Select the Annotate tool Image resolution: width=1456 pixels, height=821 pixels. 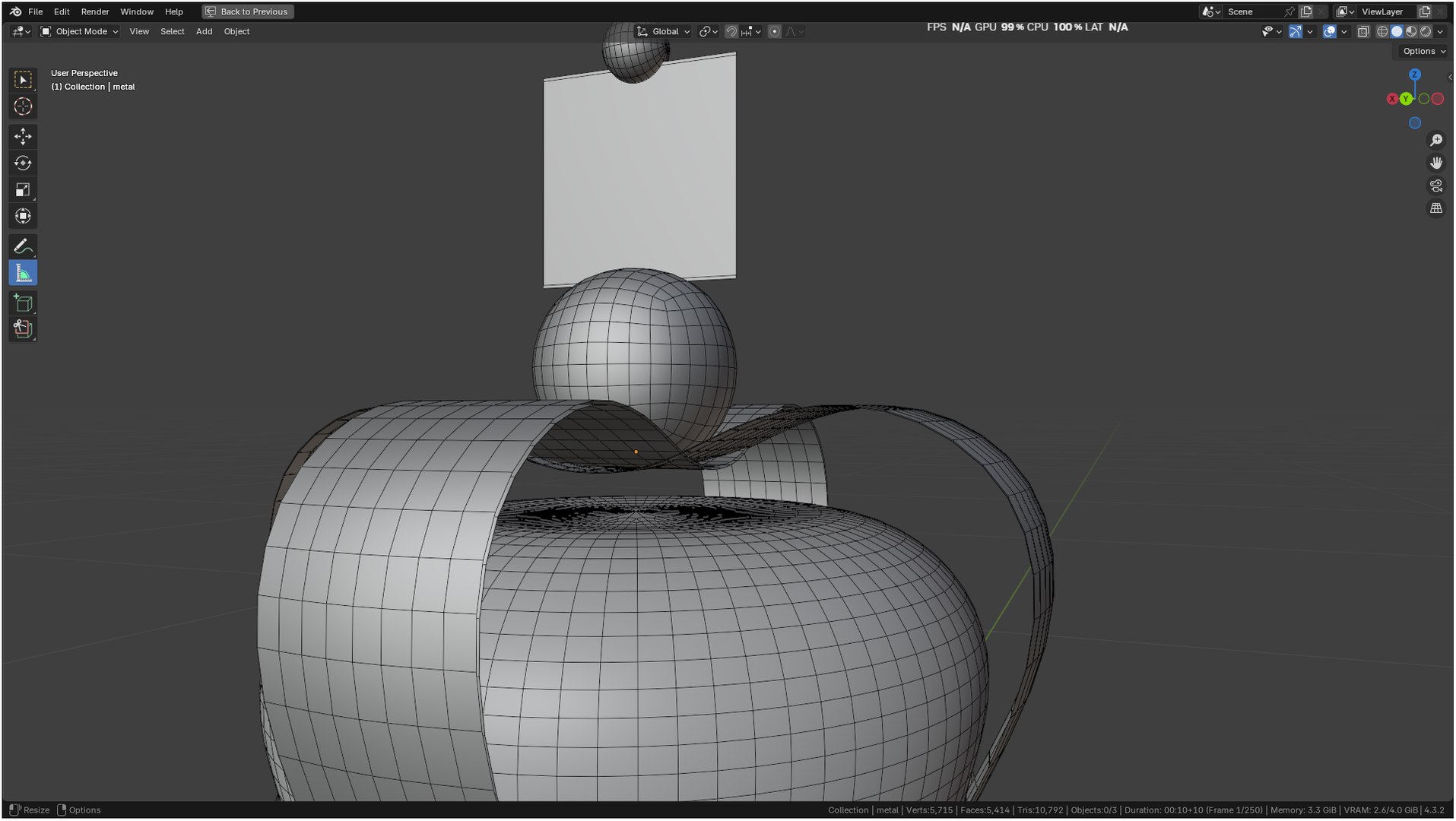(23, 246)
